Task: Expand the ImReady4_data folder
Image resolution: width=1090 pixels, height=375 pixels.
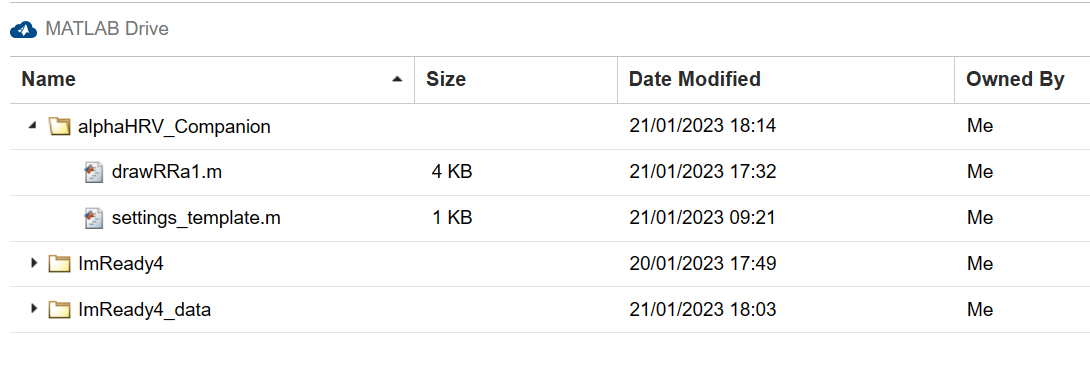Action: click(33, 310)
